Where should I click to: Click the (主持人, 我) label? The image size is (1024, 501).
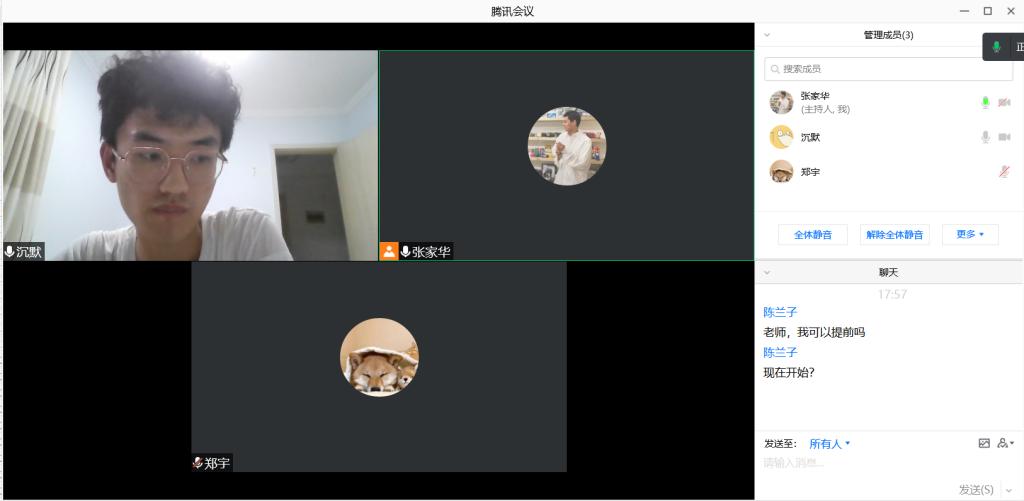[x=825, y=110]
